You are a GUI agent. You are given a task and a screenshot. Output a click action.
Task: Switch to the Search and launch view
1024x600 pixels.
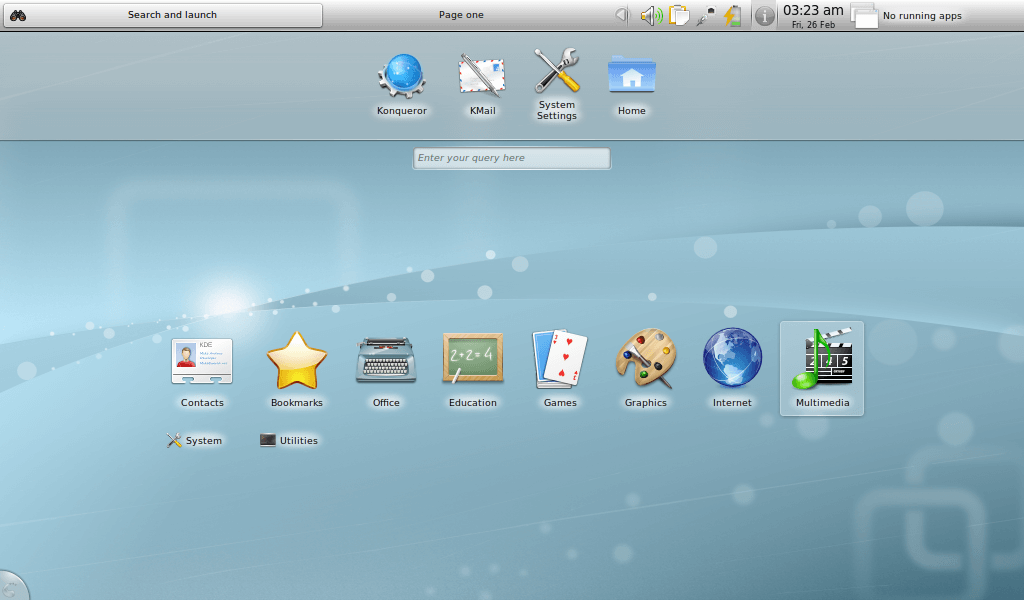coord(162,15)
